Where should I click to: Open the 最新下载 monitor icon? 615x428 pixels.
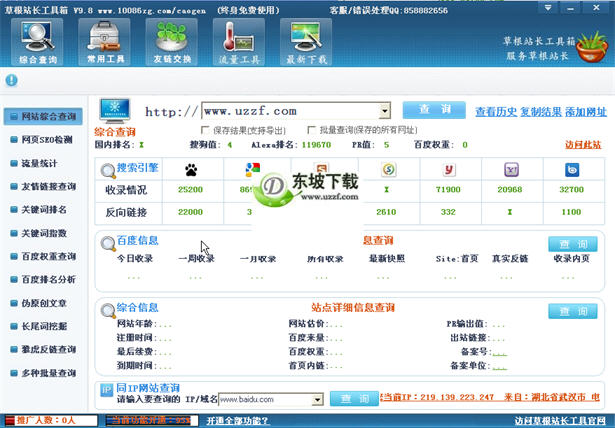tap(306, 42)
